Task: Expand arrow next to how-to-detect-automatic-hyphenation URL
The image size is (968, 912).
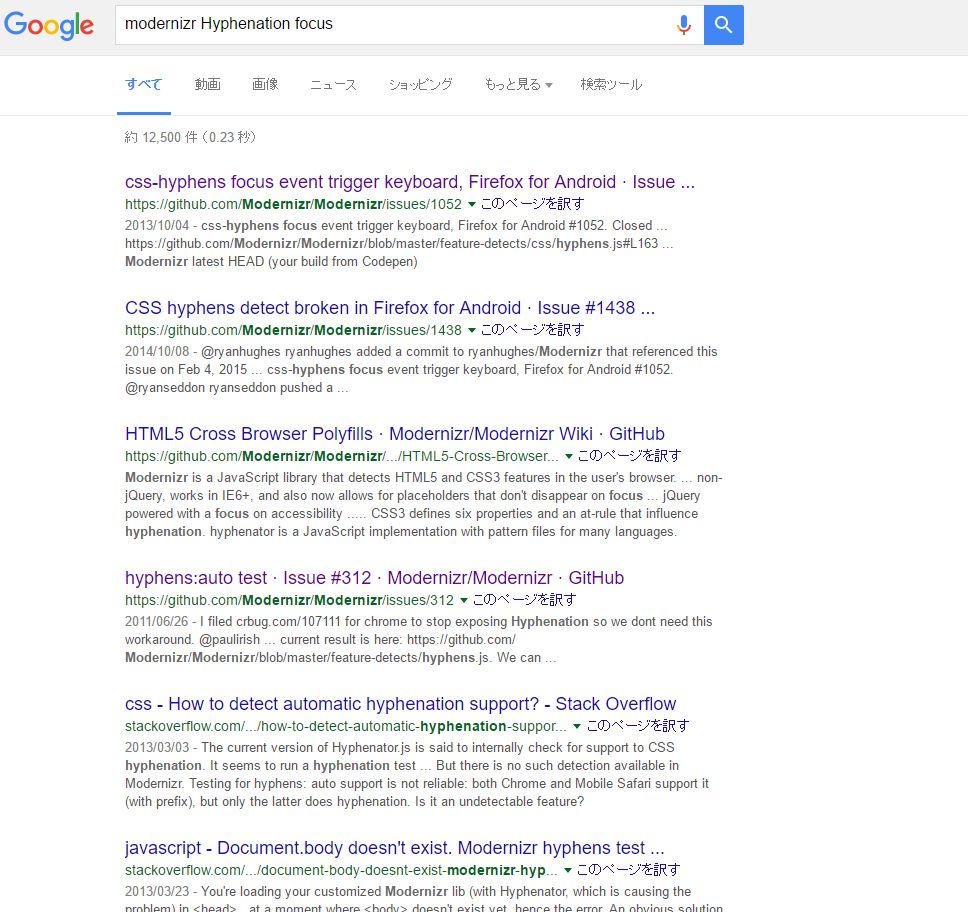Action: pos(577,726)
